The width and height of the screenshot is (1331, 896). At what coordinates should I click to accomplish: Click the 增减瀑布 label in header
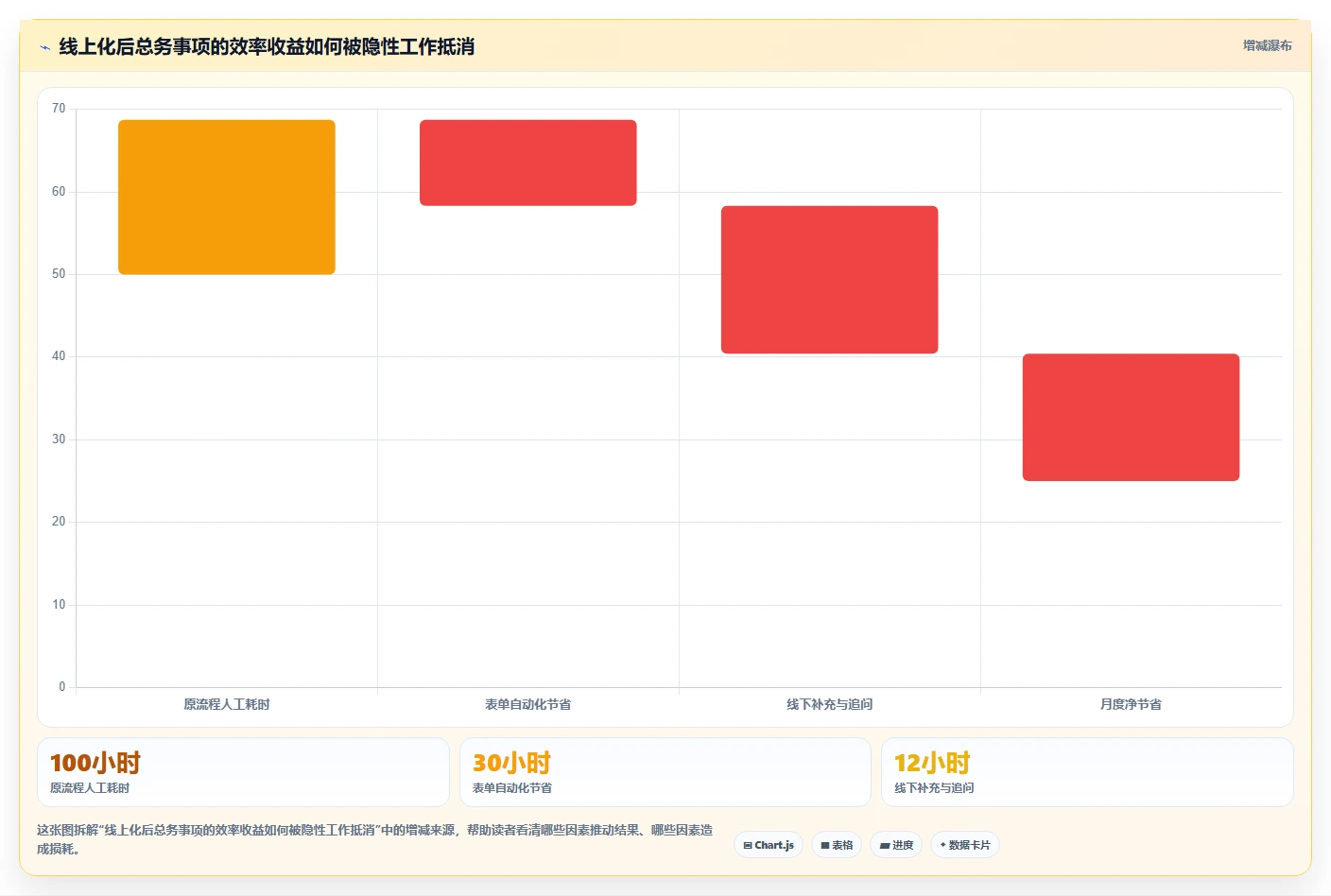click(x=1267, y=45)
